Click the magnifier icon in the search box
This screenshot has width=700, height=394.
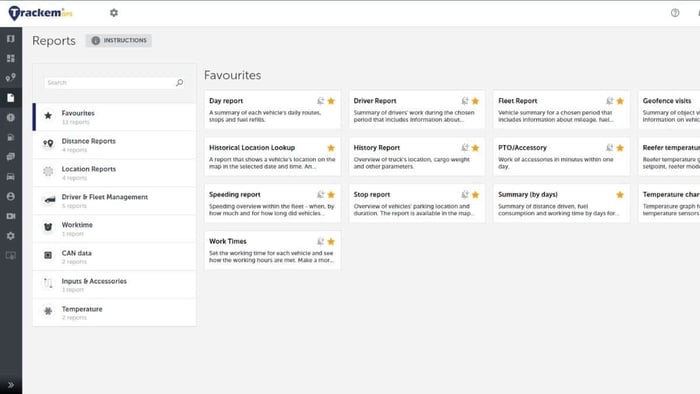(x=179, y=83)
